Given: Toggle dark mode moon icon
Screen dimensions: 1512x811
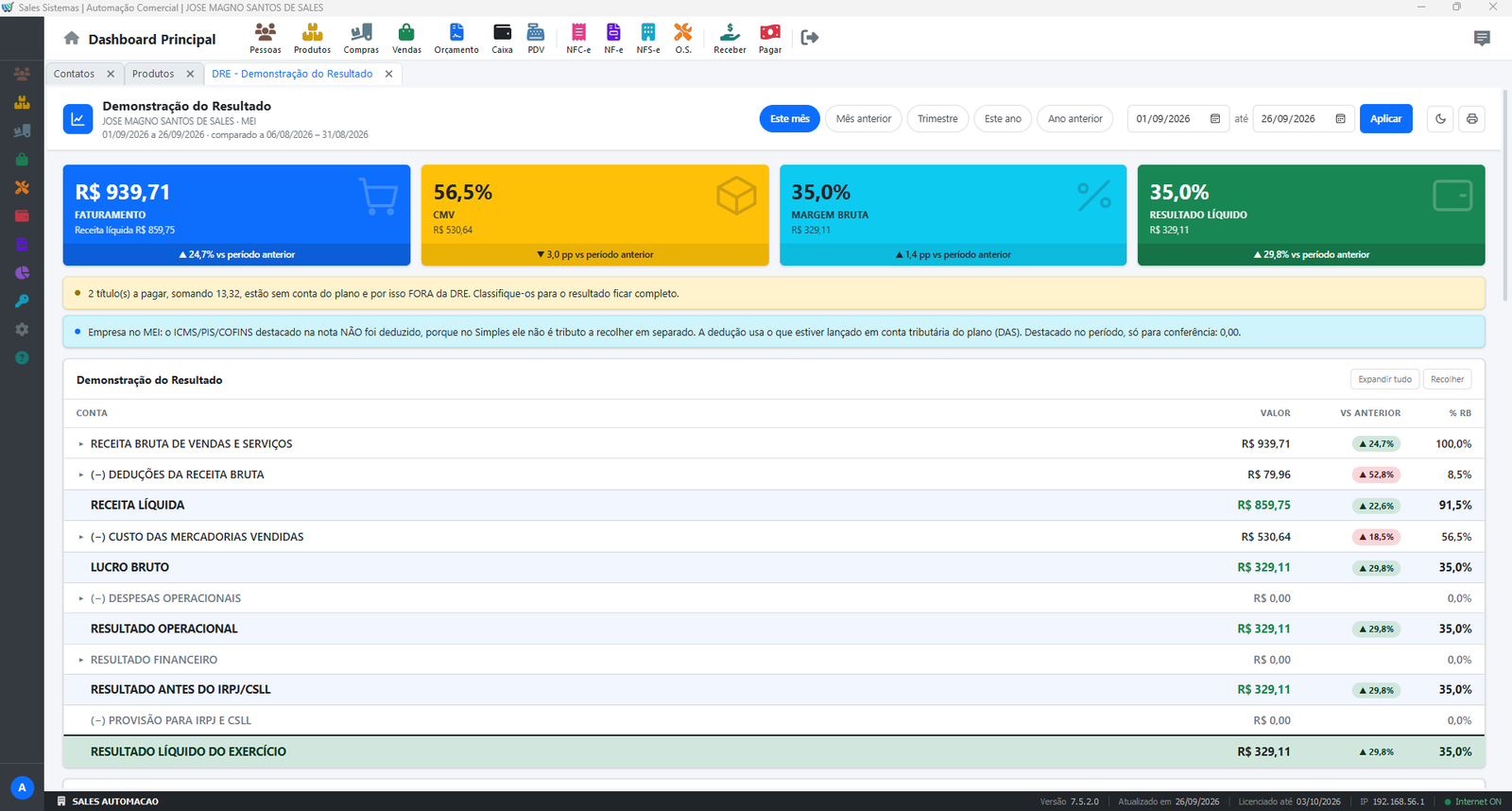Looking at the screenshot, I should pos(1440,119).
